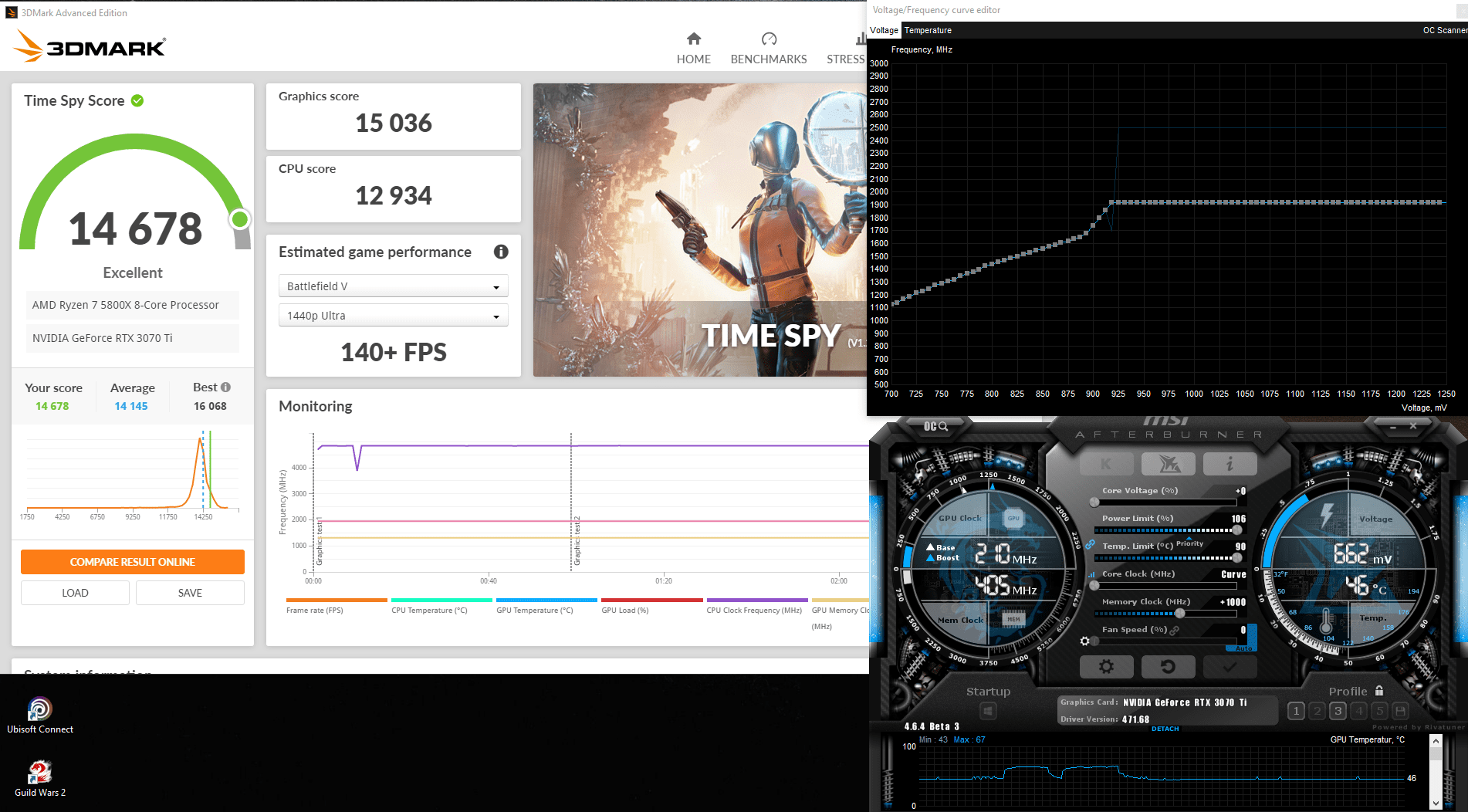Image resolution: width=1468 pixels, height=812 pixels.
Task: Toggle the fan speed link chain icon
Action: click(x=1174, y=631)
